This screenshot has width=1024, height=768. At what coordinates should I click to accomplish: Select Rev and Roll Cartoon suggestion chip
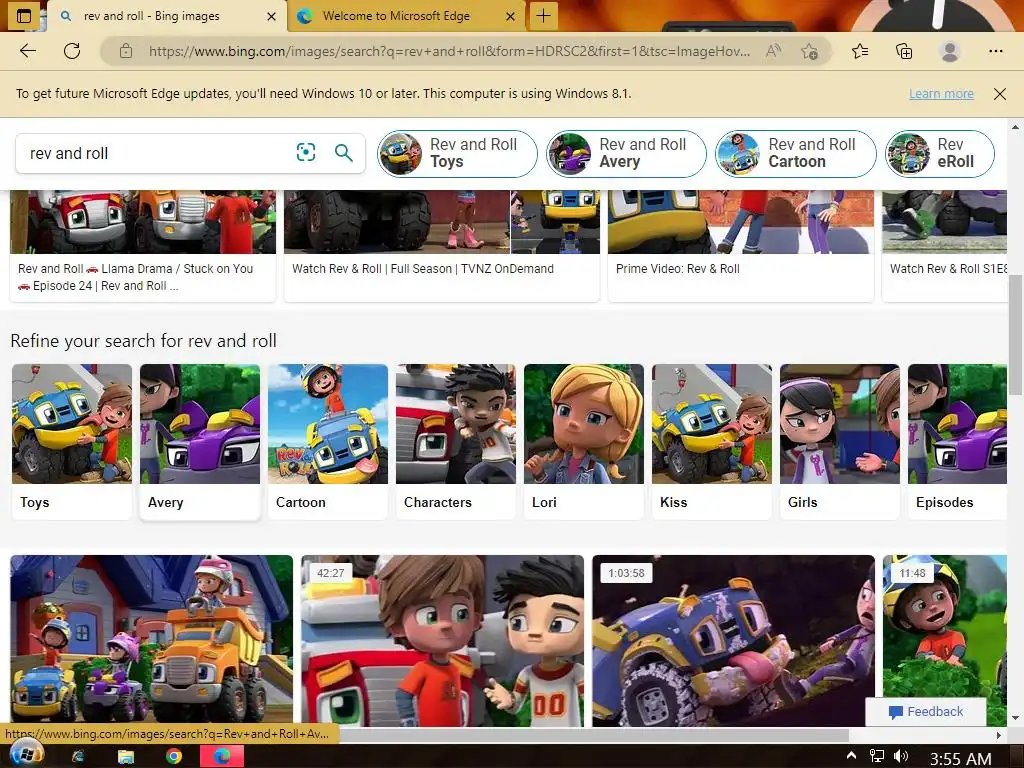(x=795, y=153)
